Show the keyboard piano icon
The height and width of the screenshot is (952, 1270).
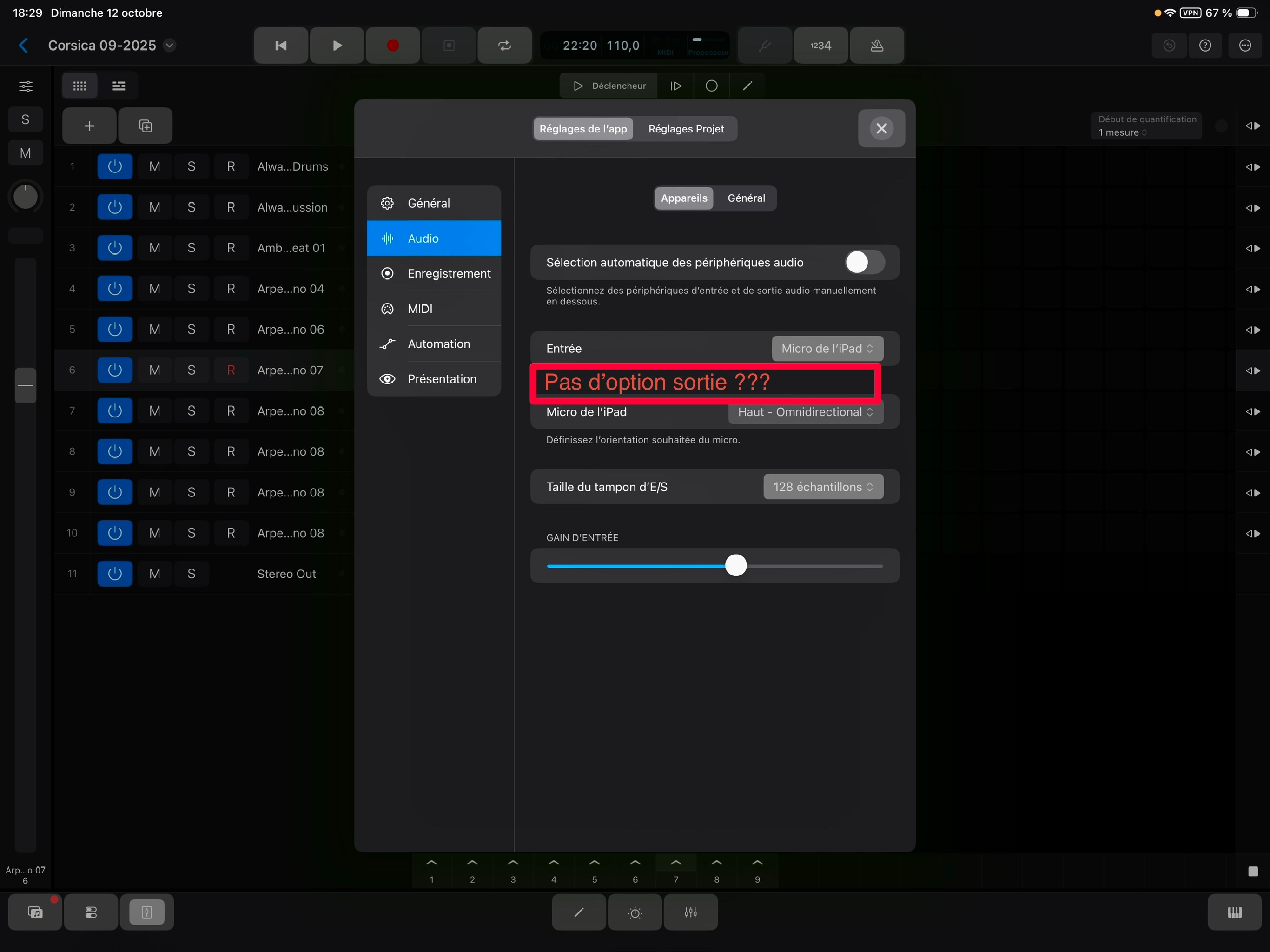(1234, 912)
